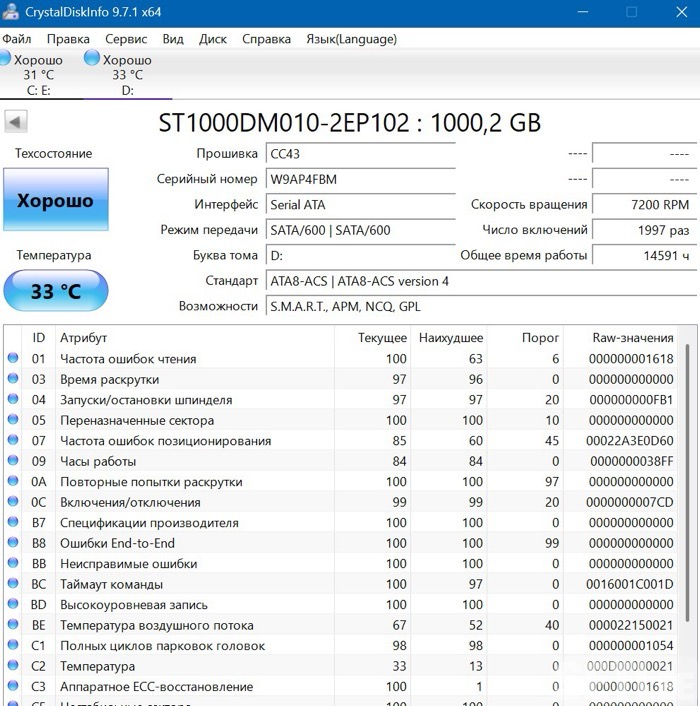Click blue status dot for attribute 09

click(x=13, y=461)
